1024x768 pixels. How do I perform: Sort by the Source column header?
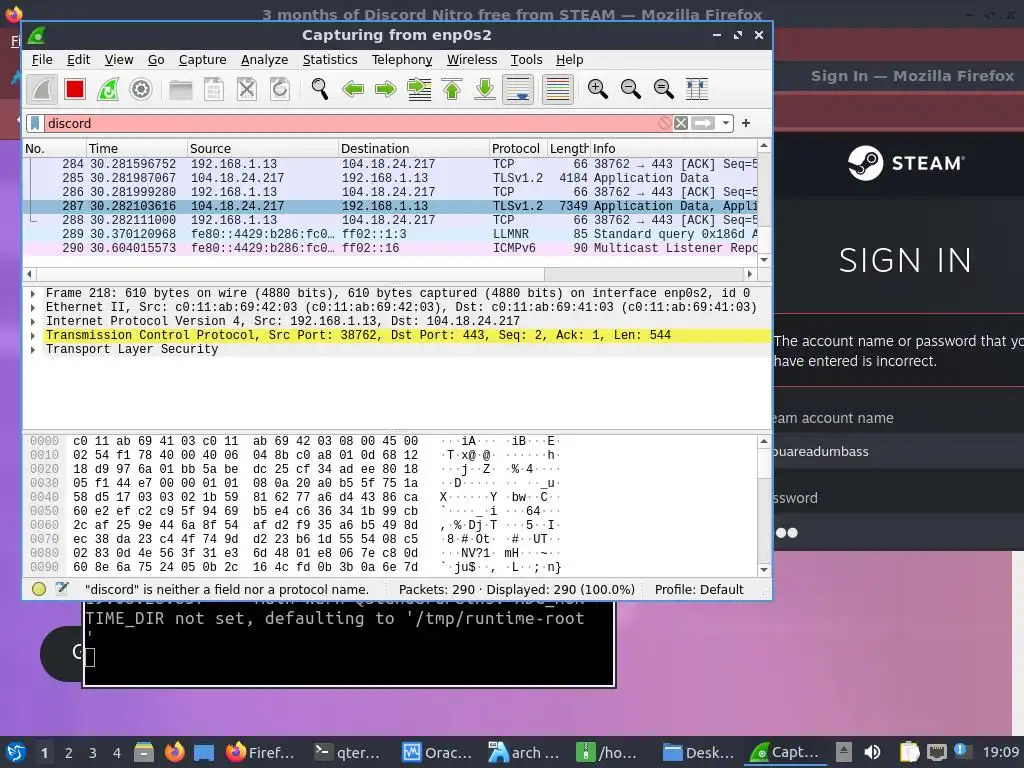tap(263, 148)
